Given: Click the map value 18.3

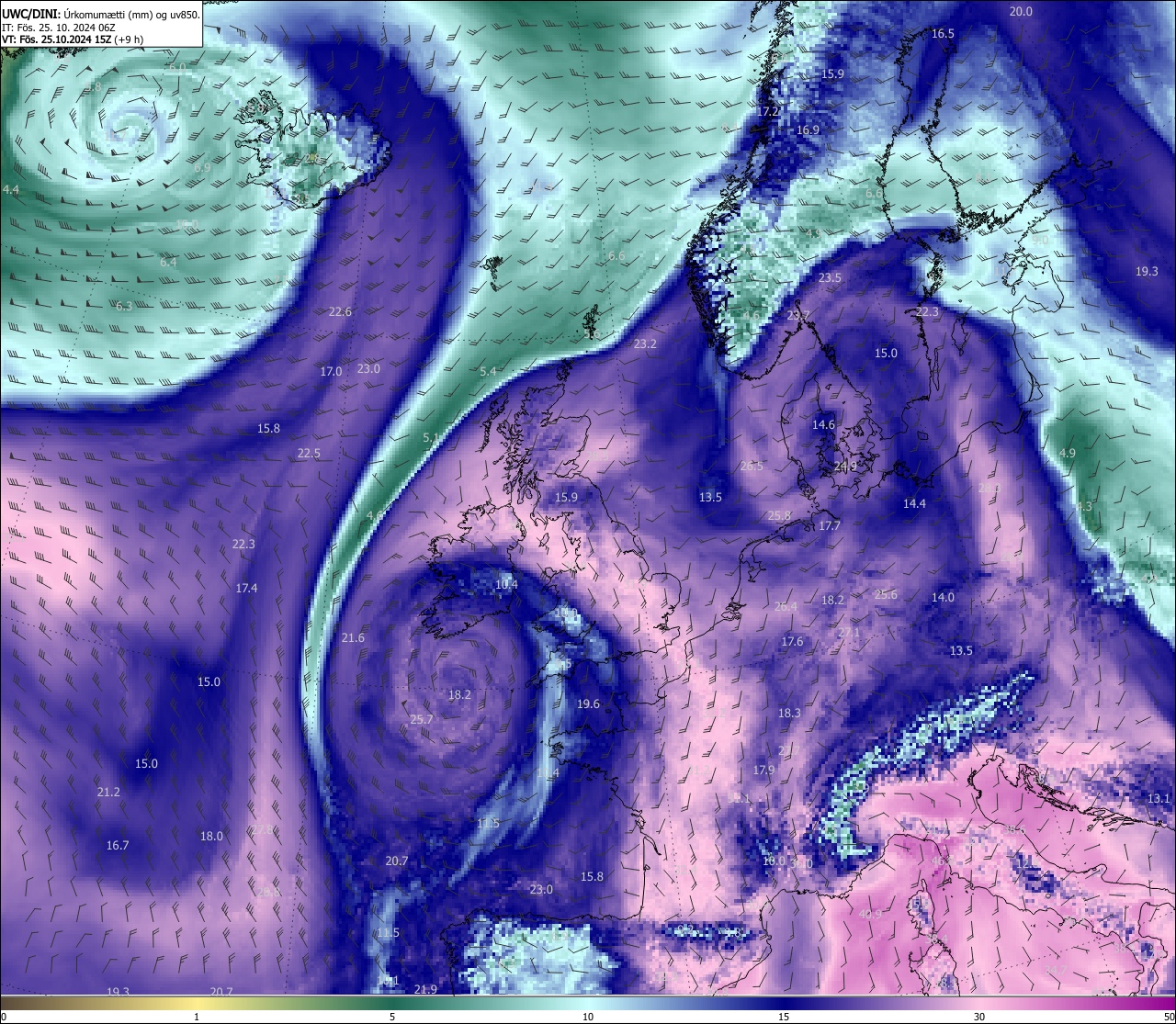Looking at the screenshot, I should (789, 714).
